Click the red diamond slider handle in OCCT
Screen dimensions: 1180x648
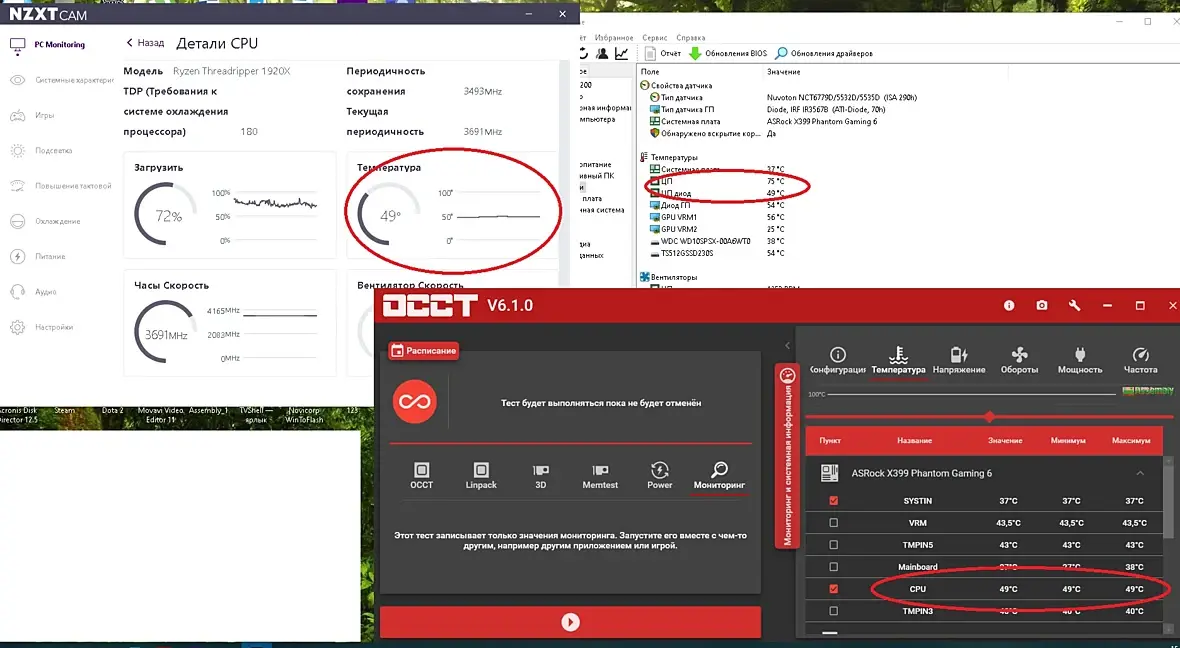pos(990,417)
